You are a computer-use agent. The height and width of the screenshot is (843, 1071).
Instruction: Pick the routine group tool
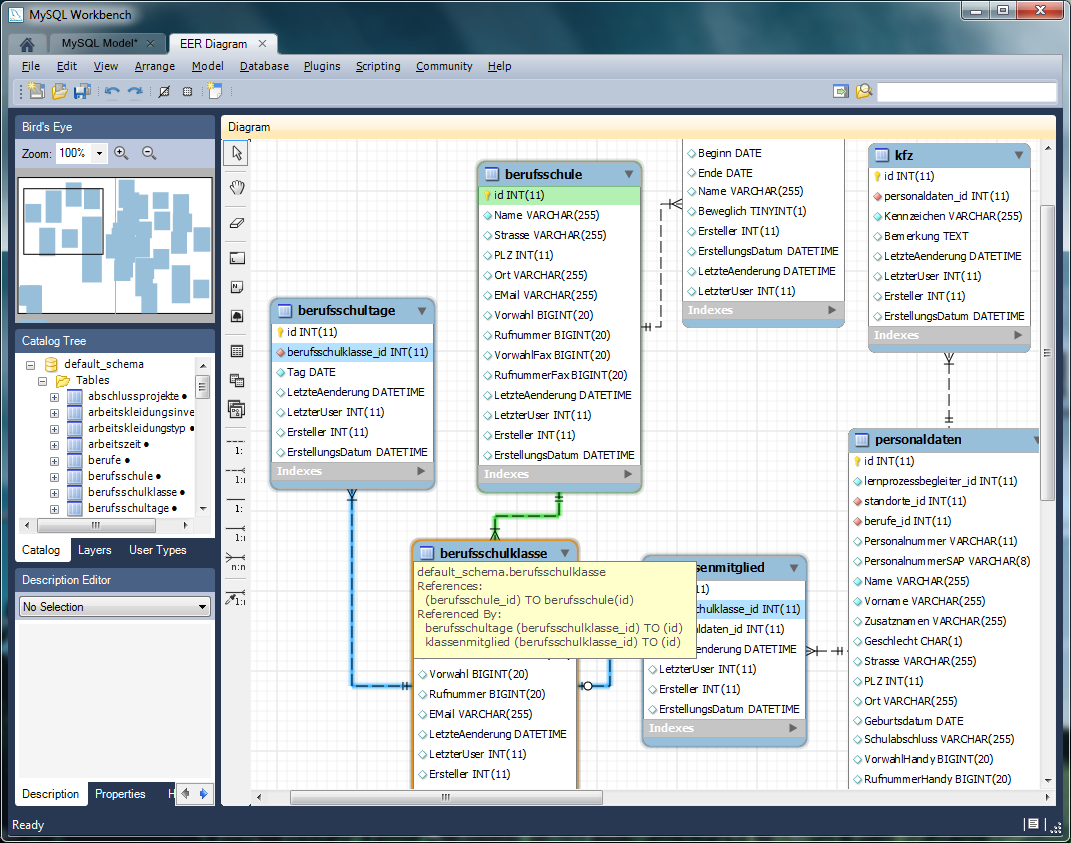(x=236, y=409)
